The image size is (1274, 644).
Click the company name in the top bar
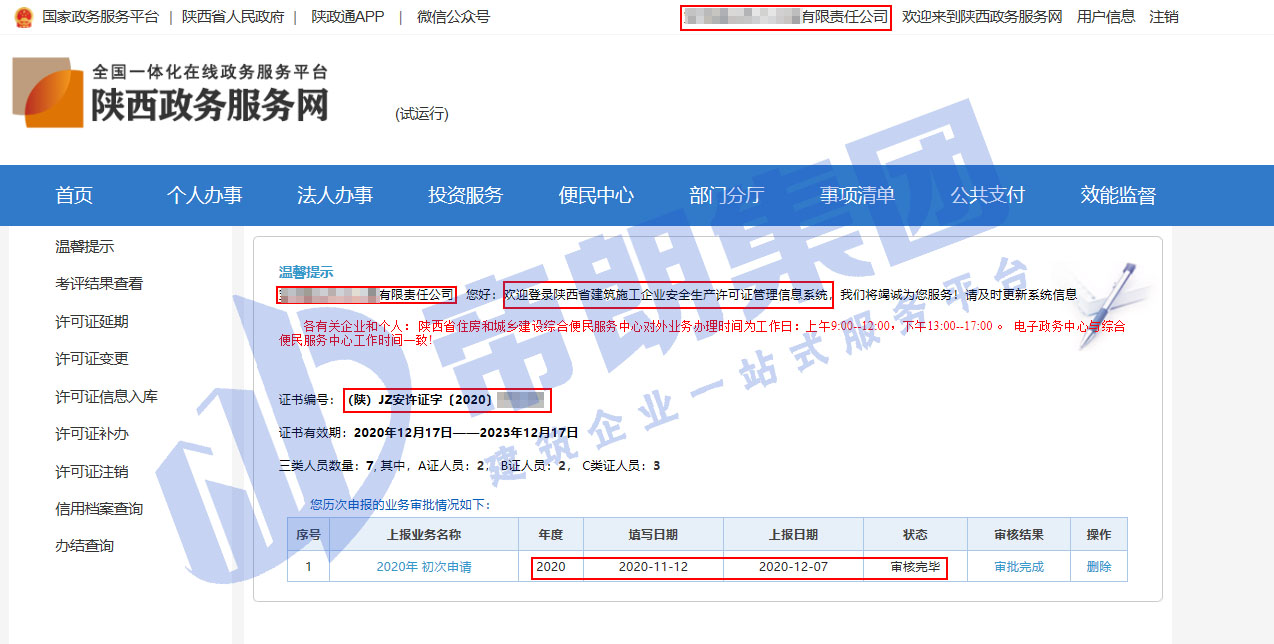coord(785,18)
